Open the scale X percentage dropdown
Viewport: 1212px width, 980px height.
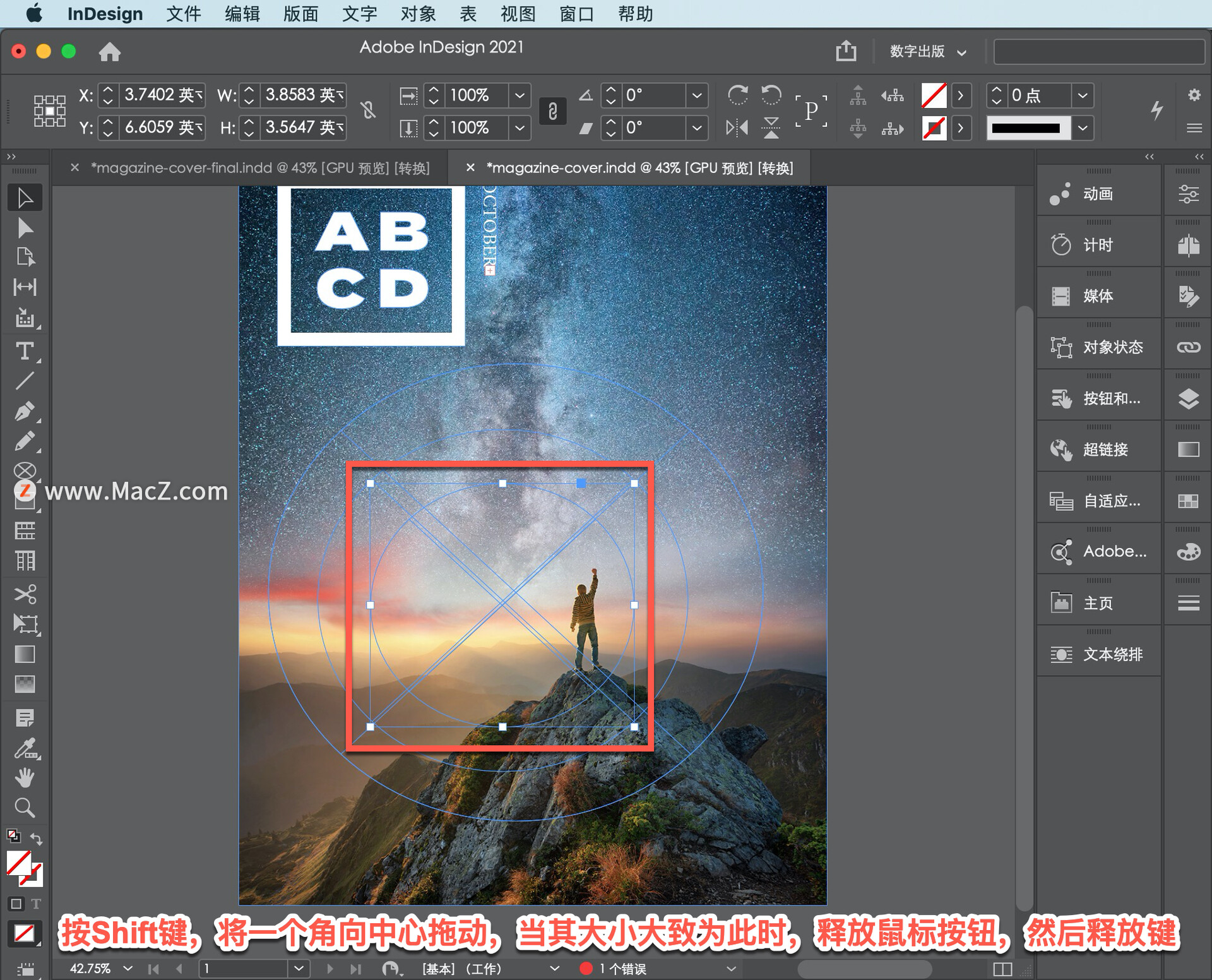pyautogui.click(x=520, y=95)
